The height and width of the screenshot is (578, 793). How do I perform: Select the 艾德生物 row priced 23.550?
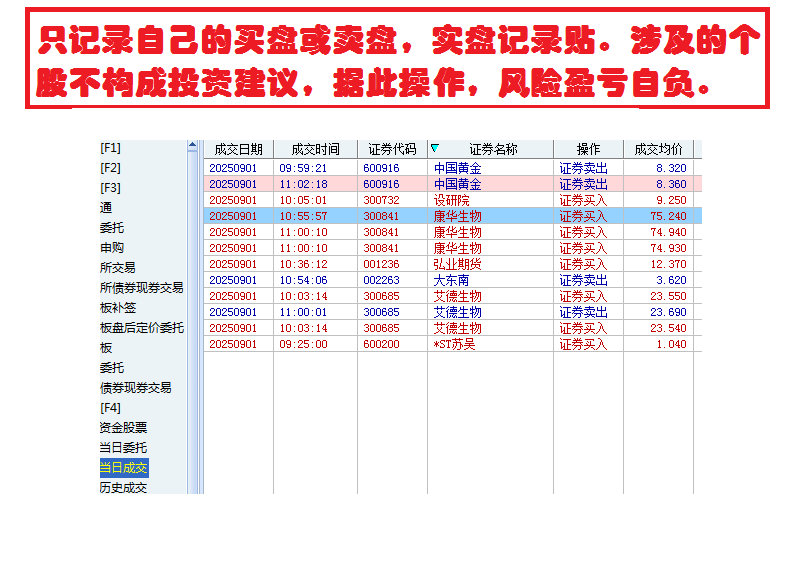pos(453,296)
